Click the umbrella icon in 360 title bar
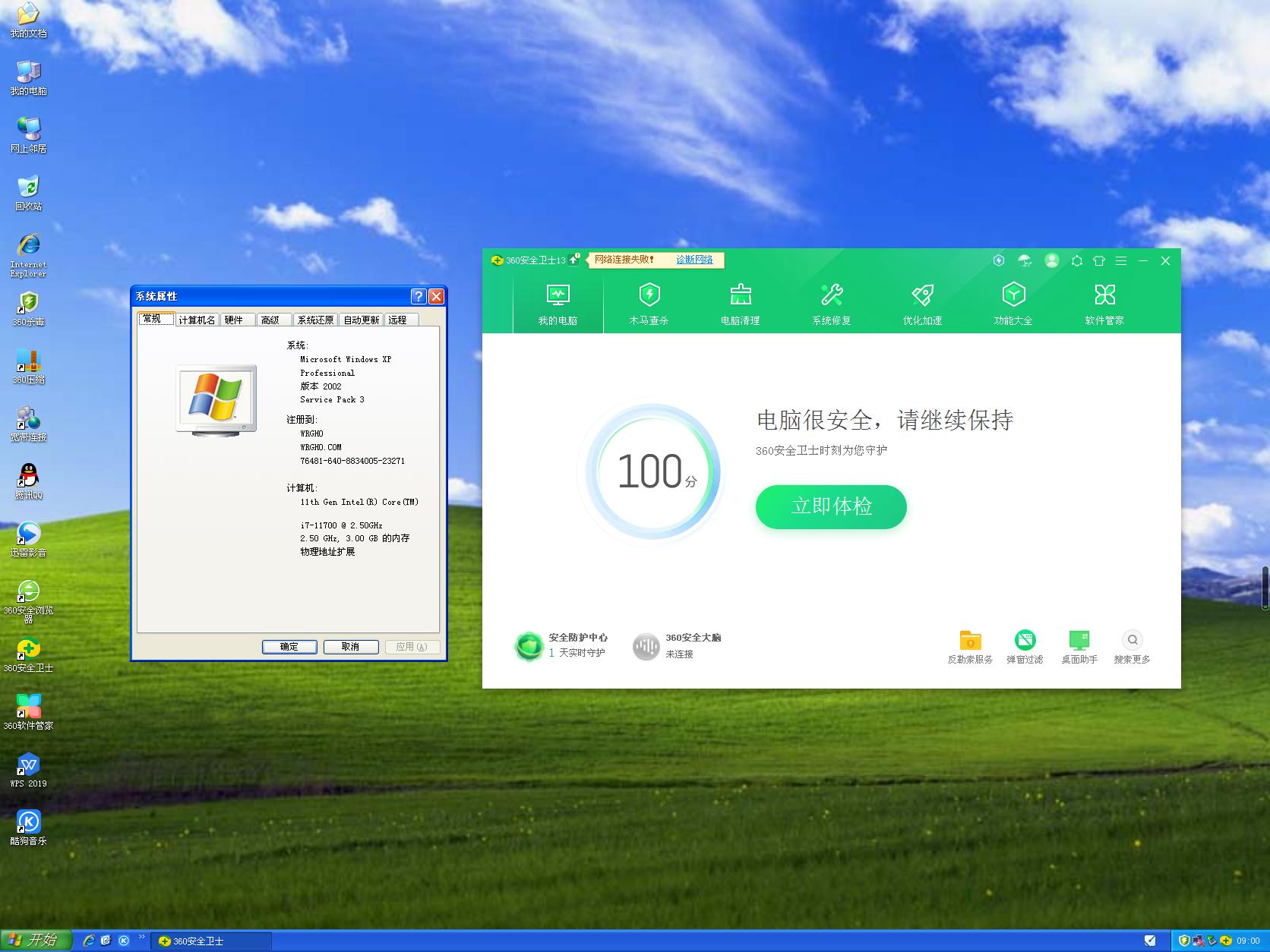Screen dimensions: 1270x952 coord(1025,260)
